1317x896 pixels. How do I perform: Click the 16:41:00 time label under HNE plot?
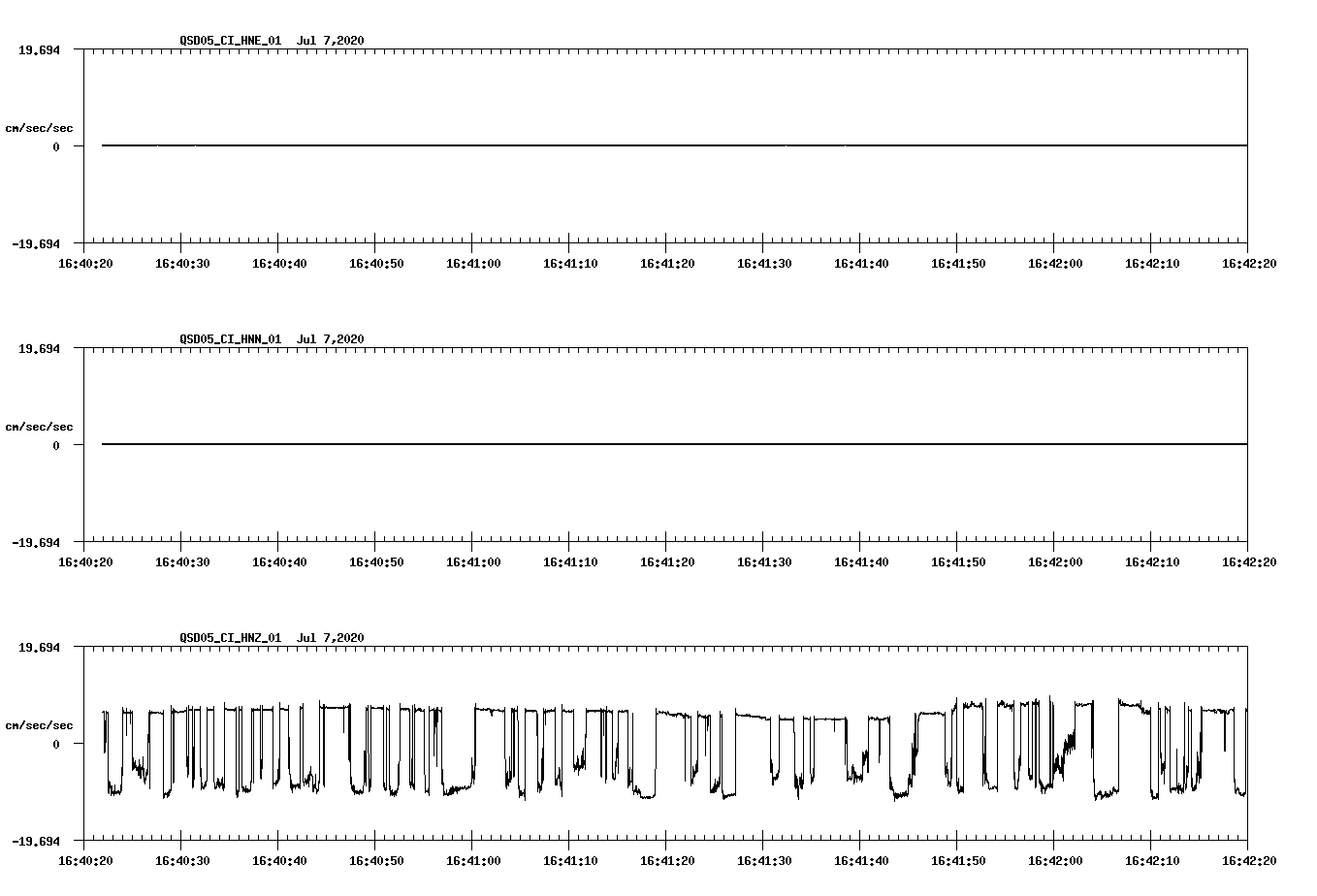tap(473, 264)
